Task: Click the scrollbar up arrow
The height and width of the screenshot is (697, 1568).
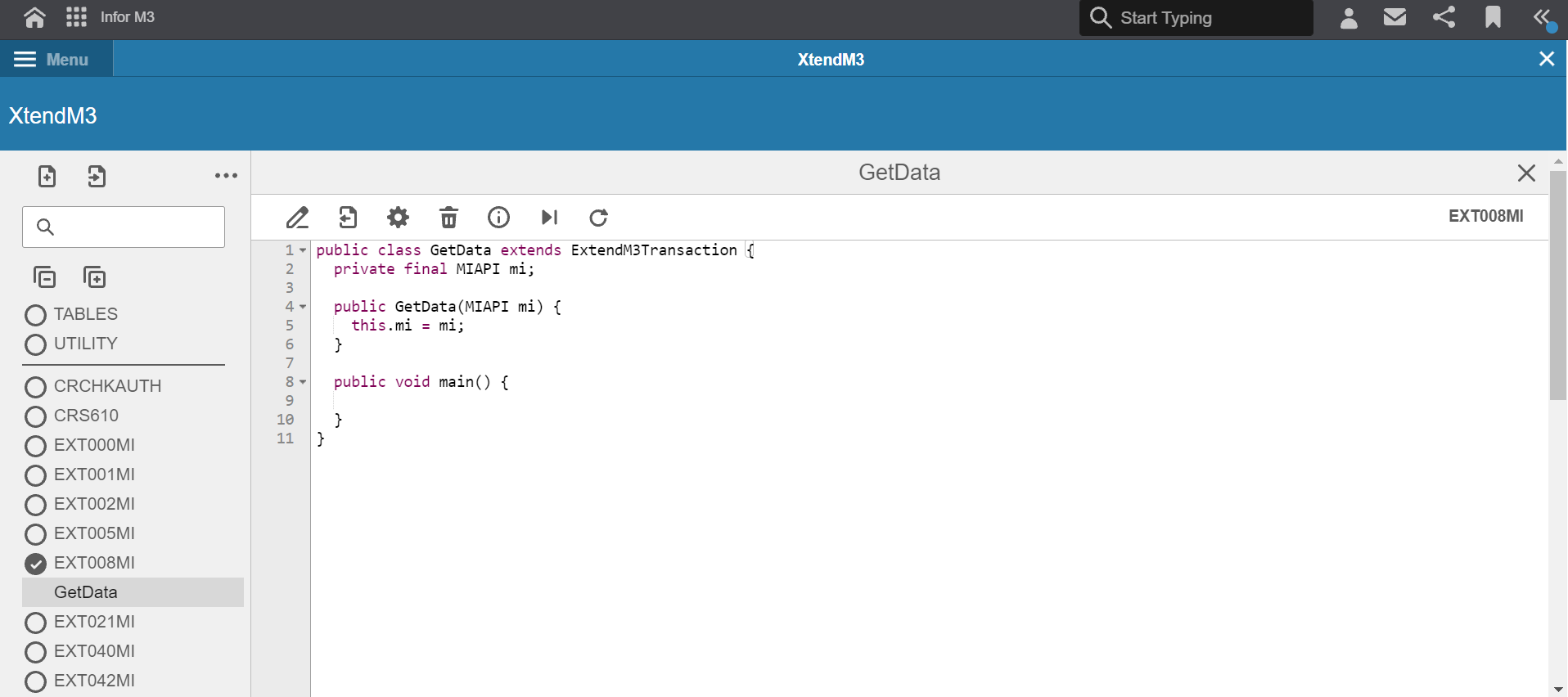Action: click(x=1558, y=160)
